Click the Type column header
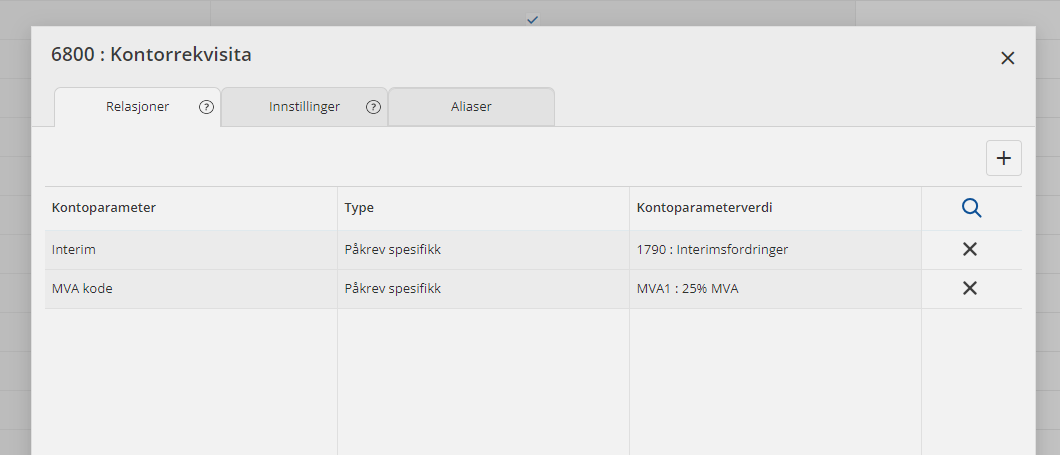Image resolution: width=1060 pixels, height=455 pixels. tap(359, 208)
